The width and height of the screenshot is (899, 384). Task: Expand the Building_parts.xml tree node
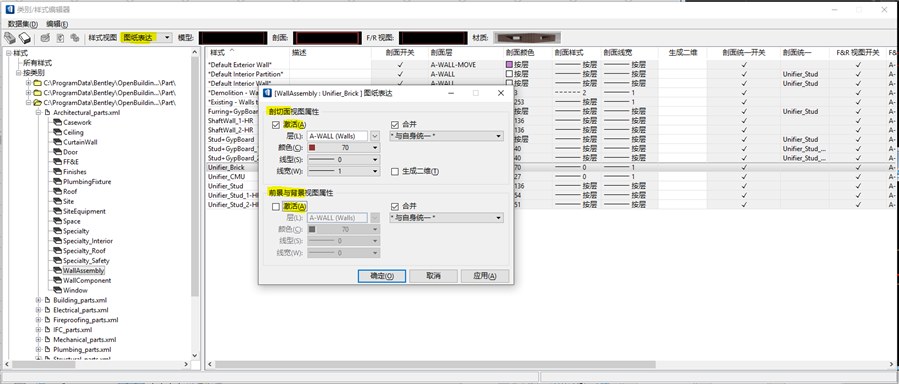pyautogui.click(x=39, y=300)
